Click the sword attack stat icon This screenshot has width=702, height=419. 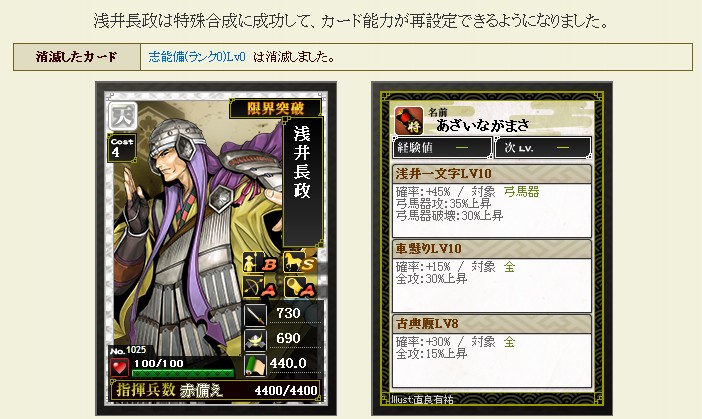pyautogui.click(x=255, y=314)
